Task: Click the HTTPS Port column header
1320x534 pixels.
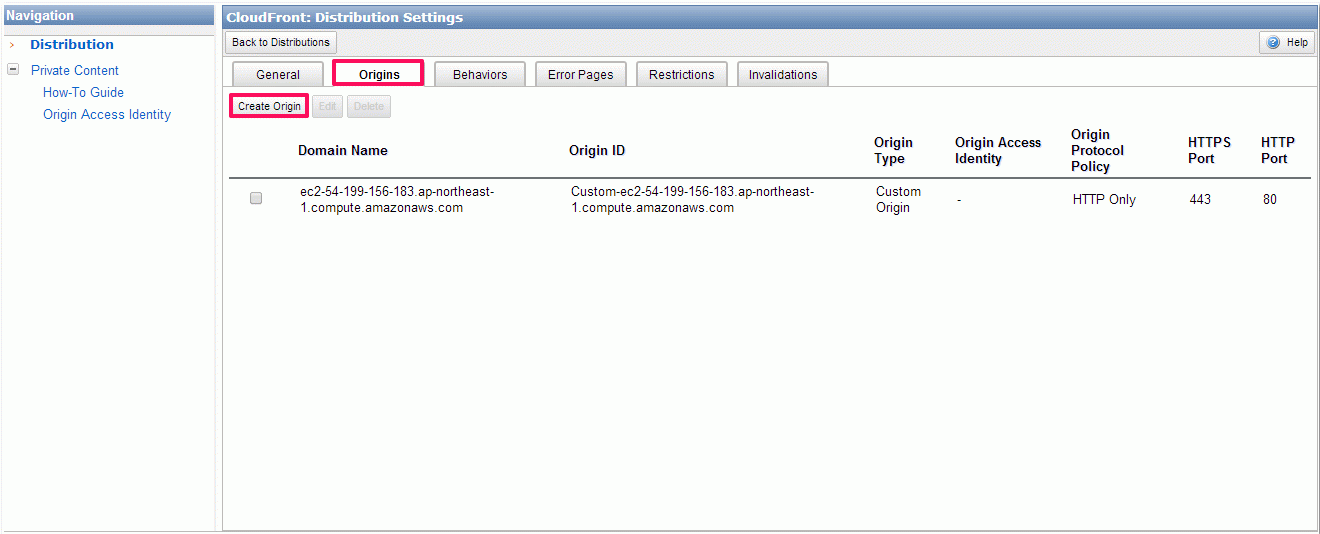Action: coord(1209,151)
